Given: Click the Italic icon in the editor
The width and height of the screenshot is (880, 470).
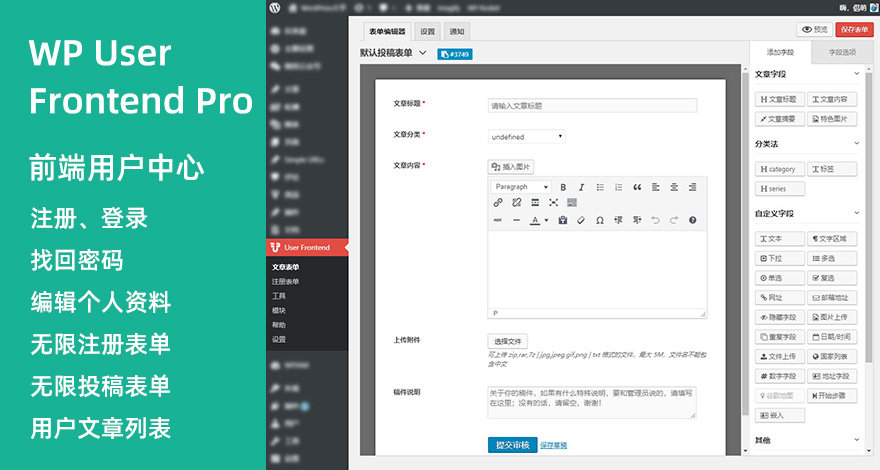Looking at the screenshot, I should [581, 187].
